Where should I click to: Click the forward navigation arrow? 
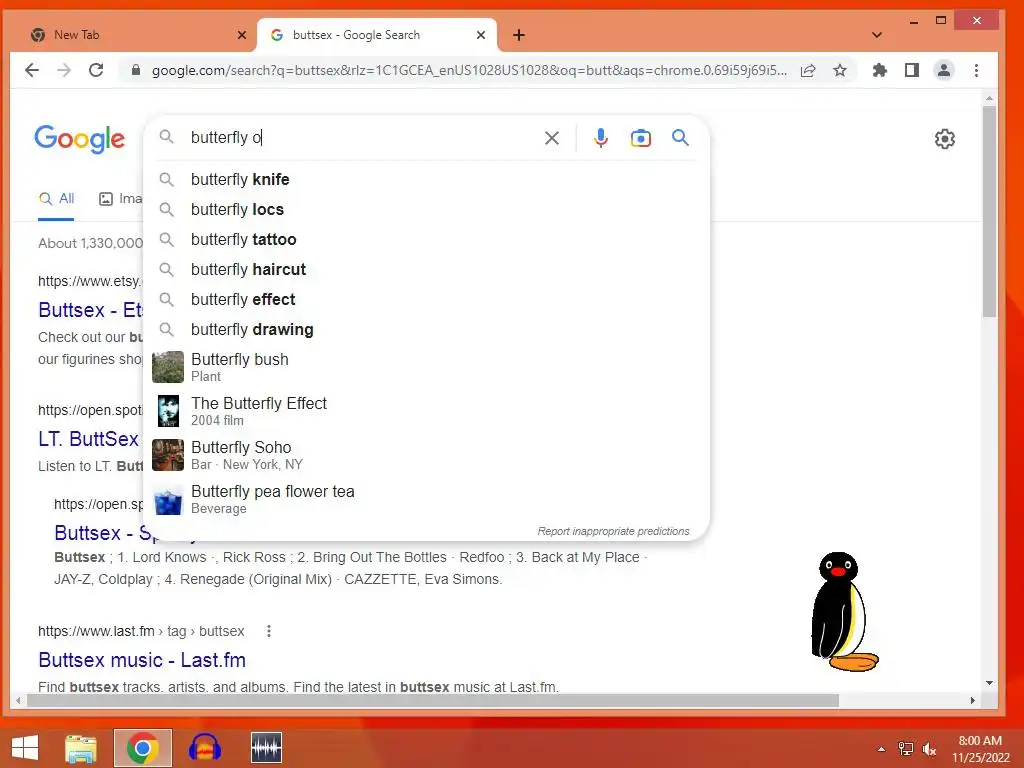pos(64,70)
